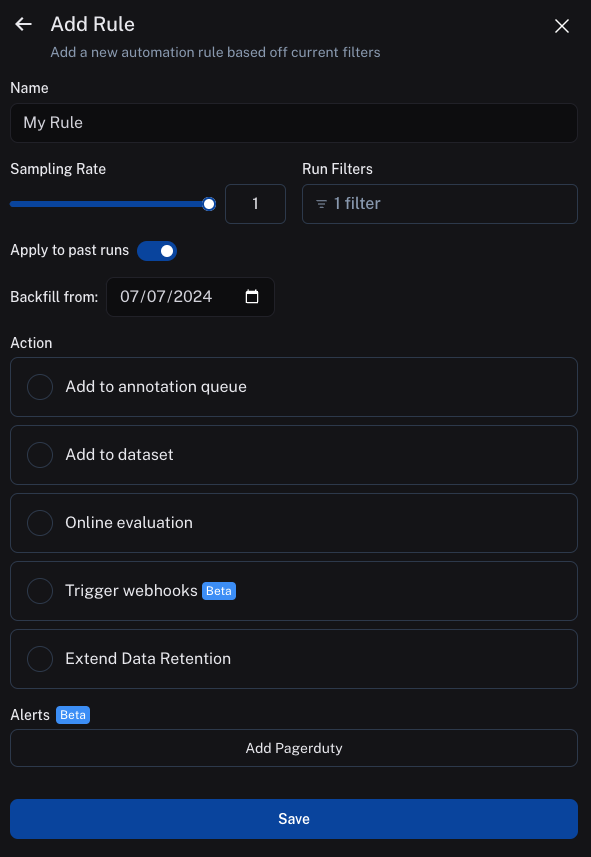Screen dimensions: 591x857
Task: Click the back arrow icon
Action: point(23,24)
